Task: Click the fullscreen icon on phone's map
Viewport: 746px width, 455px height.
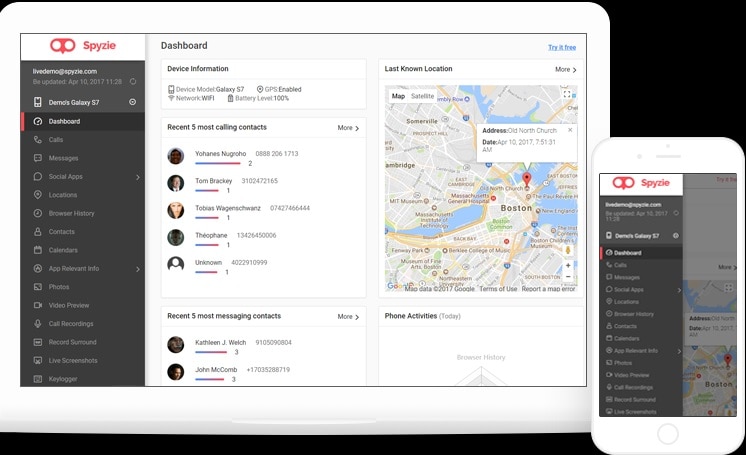Action: [x=728, y=288]
